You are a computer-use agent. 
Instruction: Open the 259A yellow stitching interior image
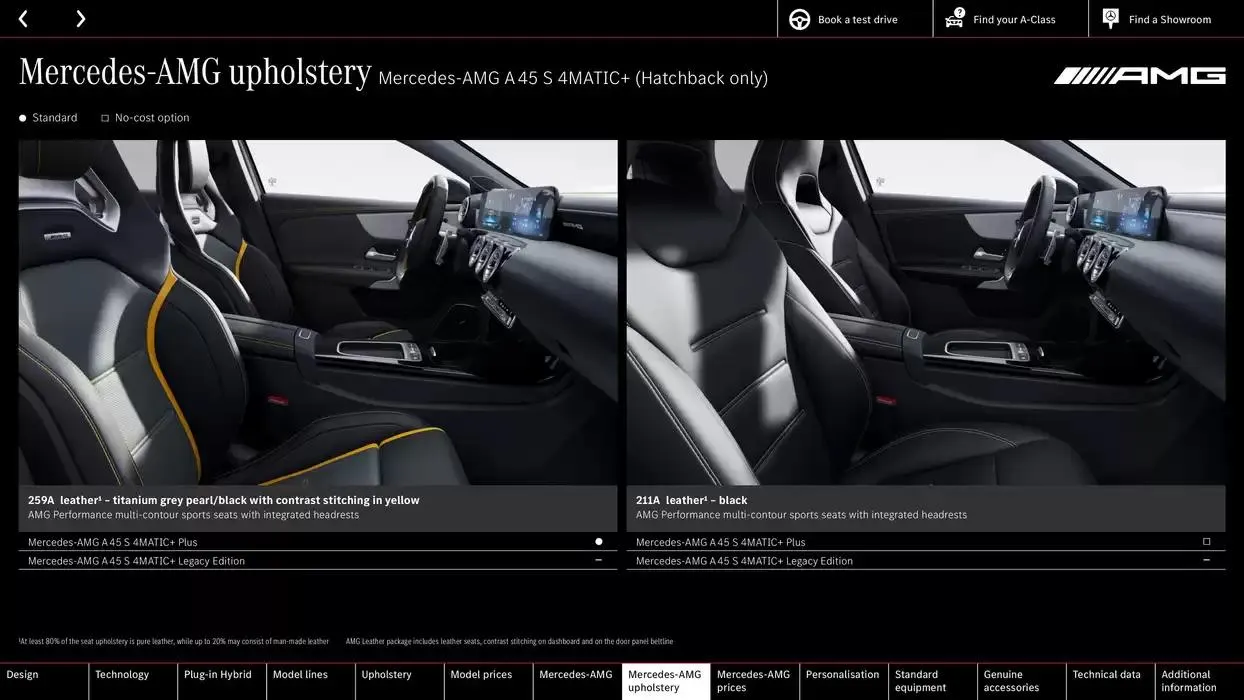(318, 312)
